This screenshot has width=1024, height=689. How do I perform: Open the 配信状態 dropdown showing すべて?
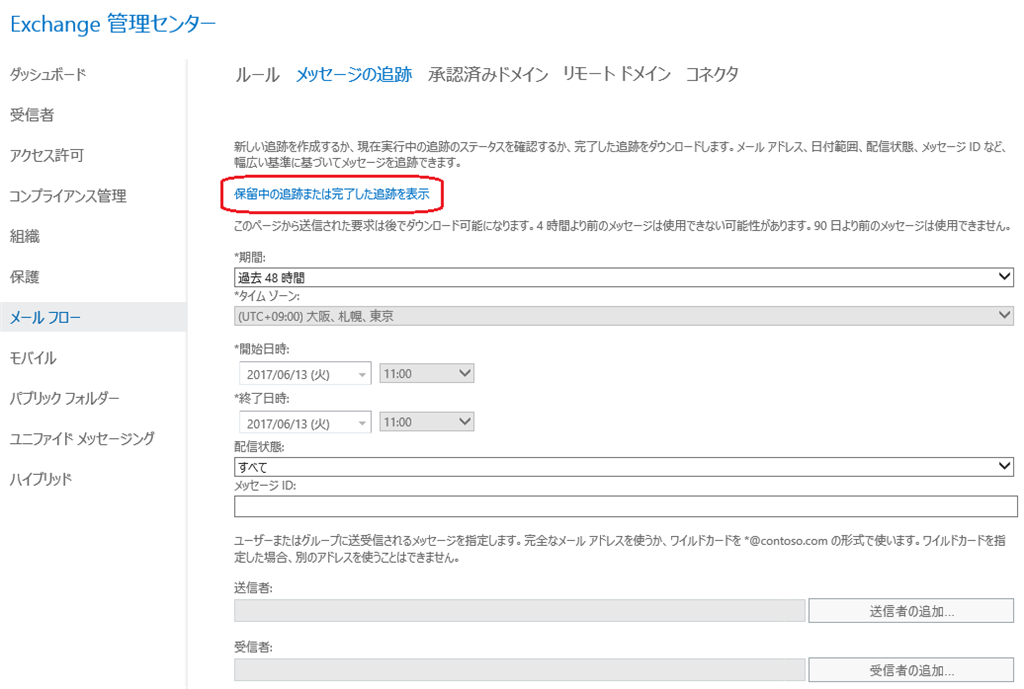tap(624, 467)
